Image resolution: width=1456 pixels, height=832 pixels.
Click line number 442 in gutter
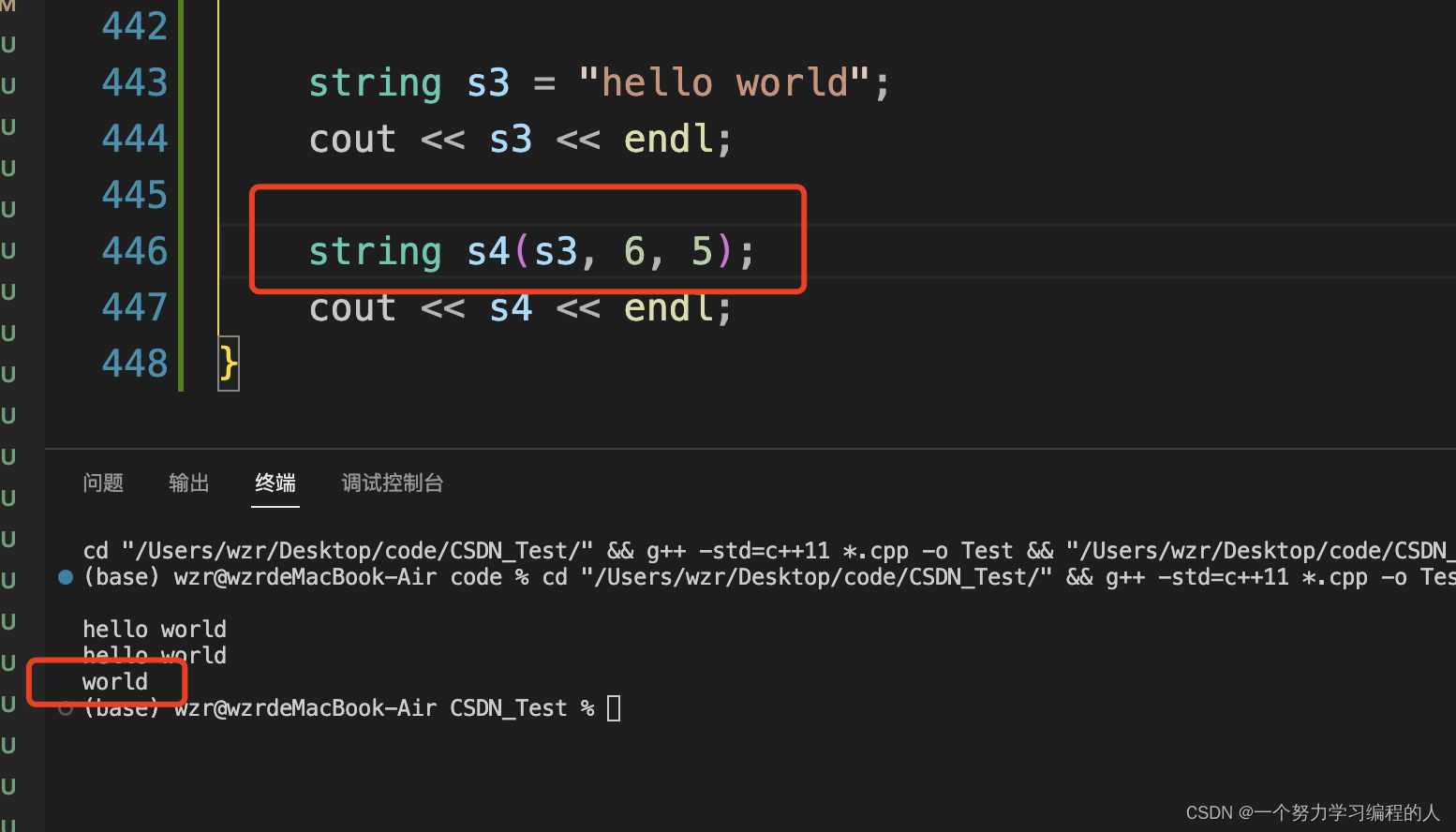click(x=134, y=26)
